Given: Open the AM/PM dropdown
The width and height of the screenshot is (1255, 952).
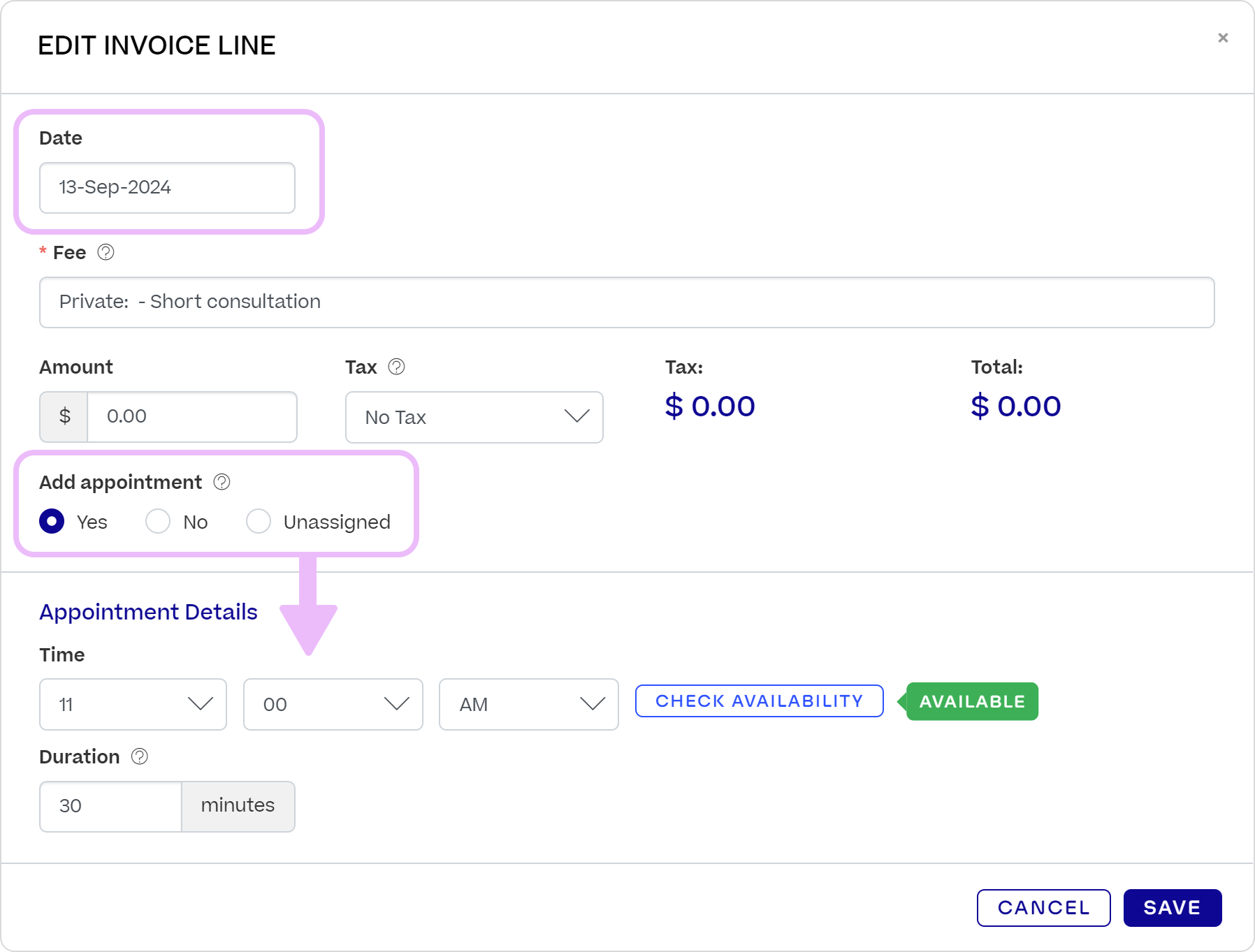Looking at the screenshot, I should pyautogui.click(x=529, y=704).
